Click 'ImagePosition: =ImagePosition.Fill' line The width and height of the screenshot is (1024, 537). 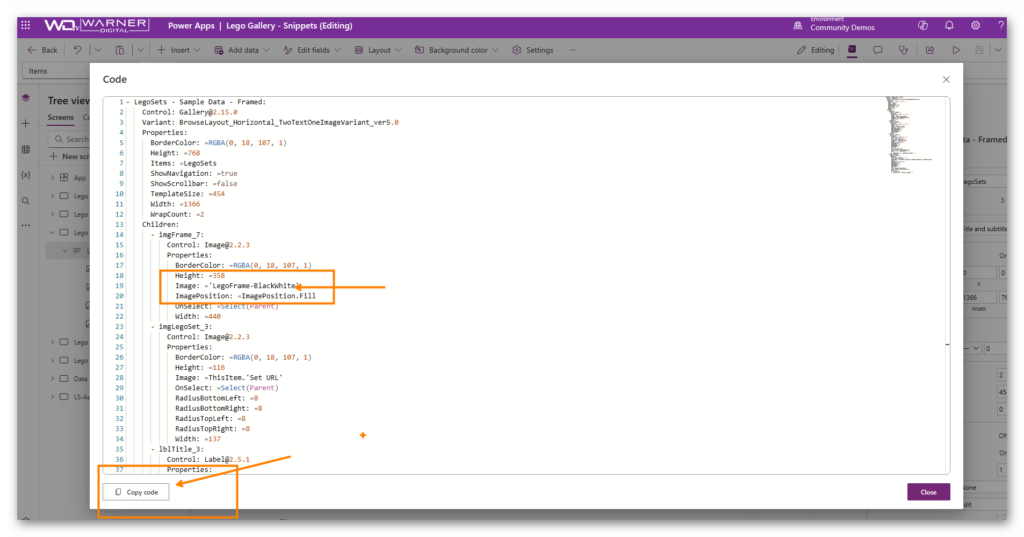click(245, 296)
